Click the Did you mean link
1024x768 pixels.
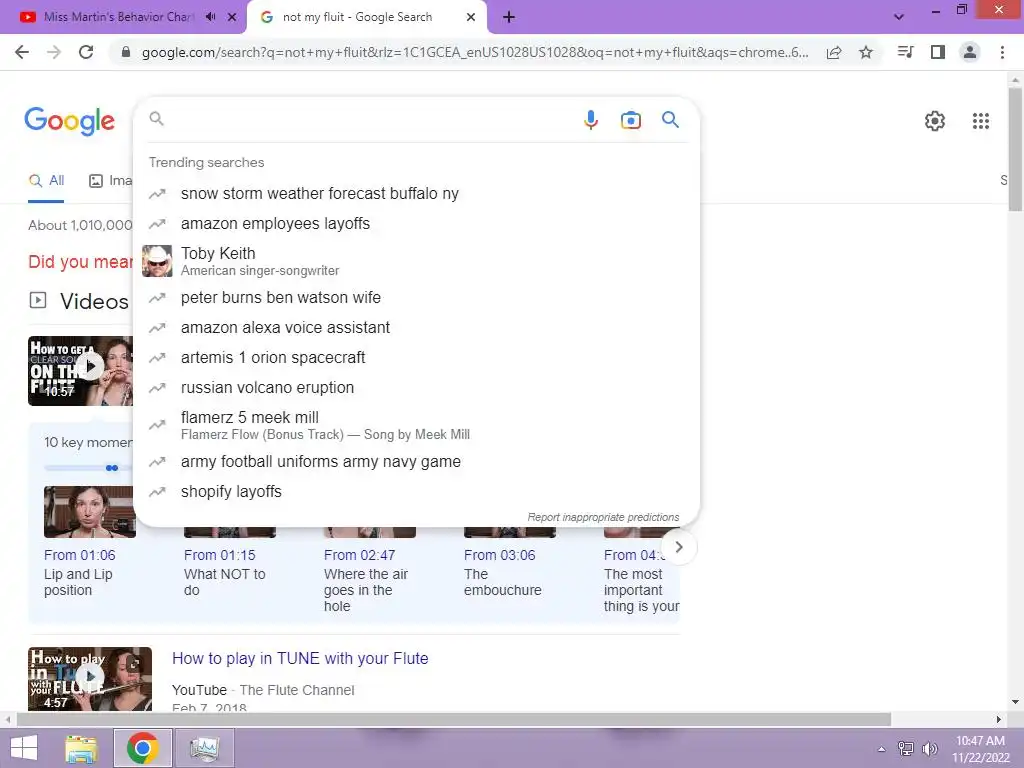(80, 262)
